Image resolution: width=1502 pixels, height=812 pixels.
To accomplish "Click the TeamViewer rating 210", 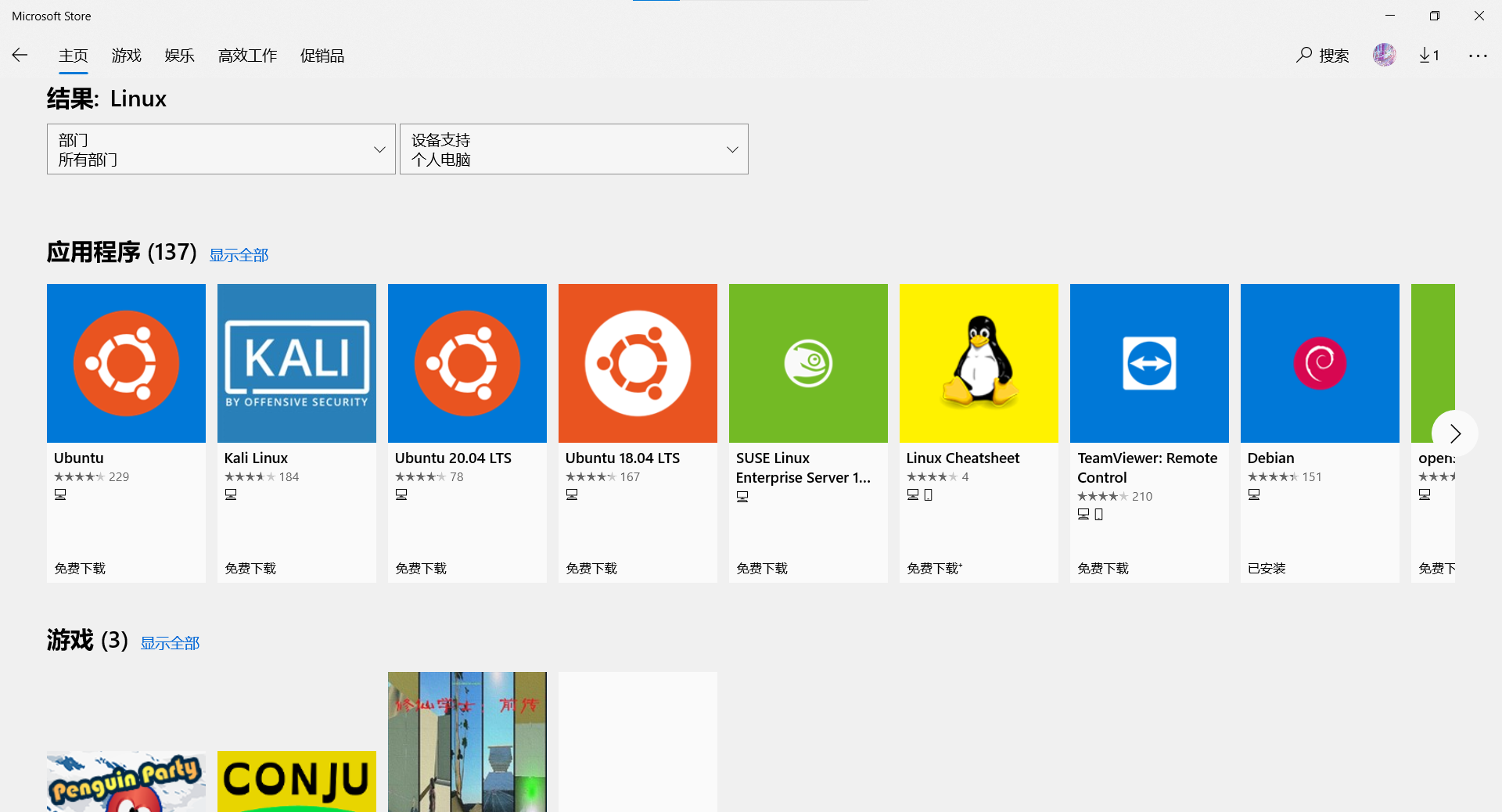I will [x=1115, y=496].
